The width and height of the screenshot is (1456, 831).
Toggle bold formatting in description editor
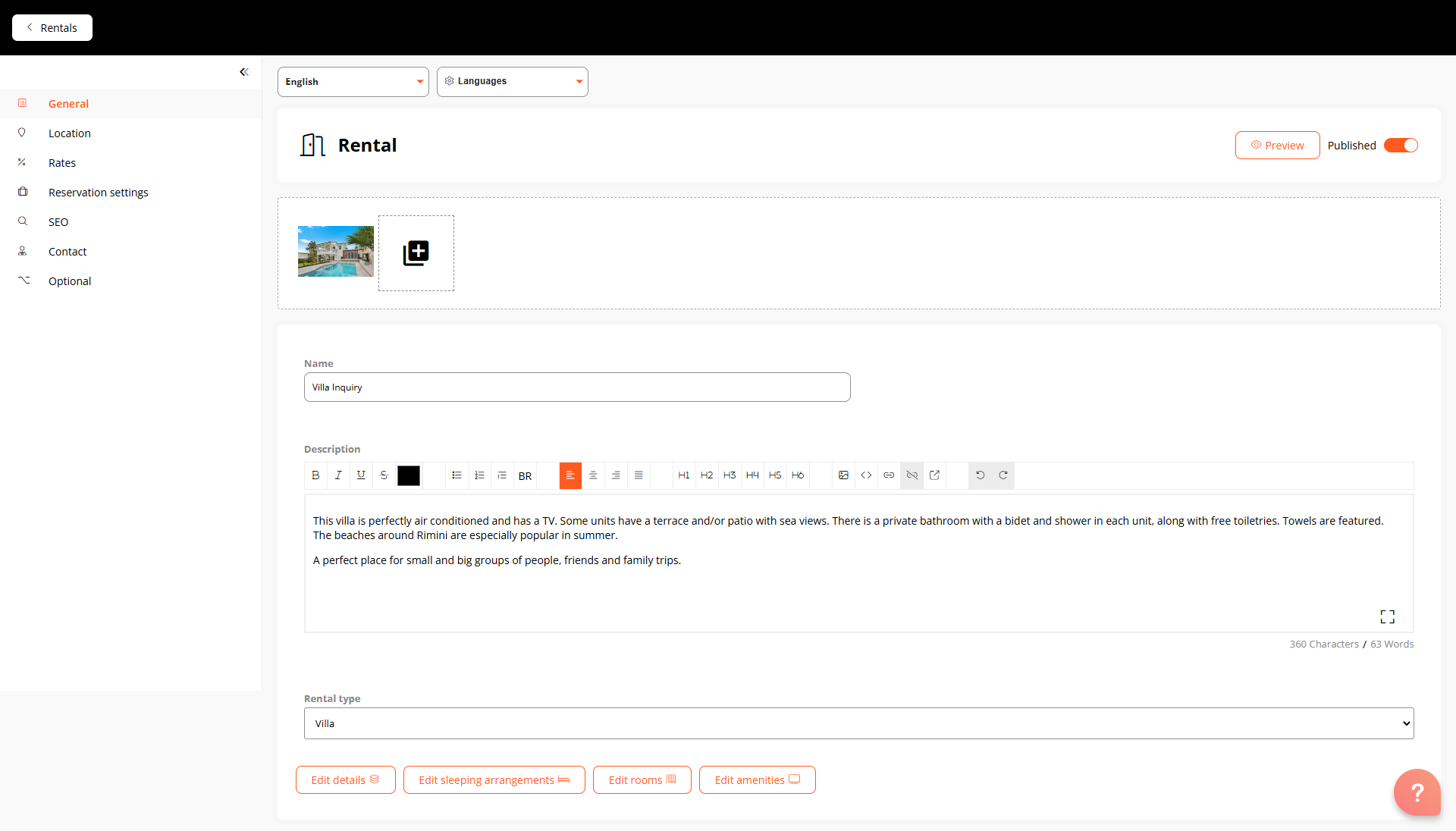coord(315,475)
